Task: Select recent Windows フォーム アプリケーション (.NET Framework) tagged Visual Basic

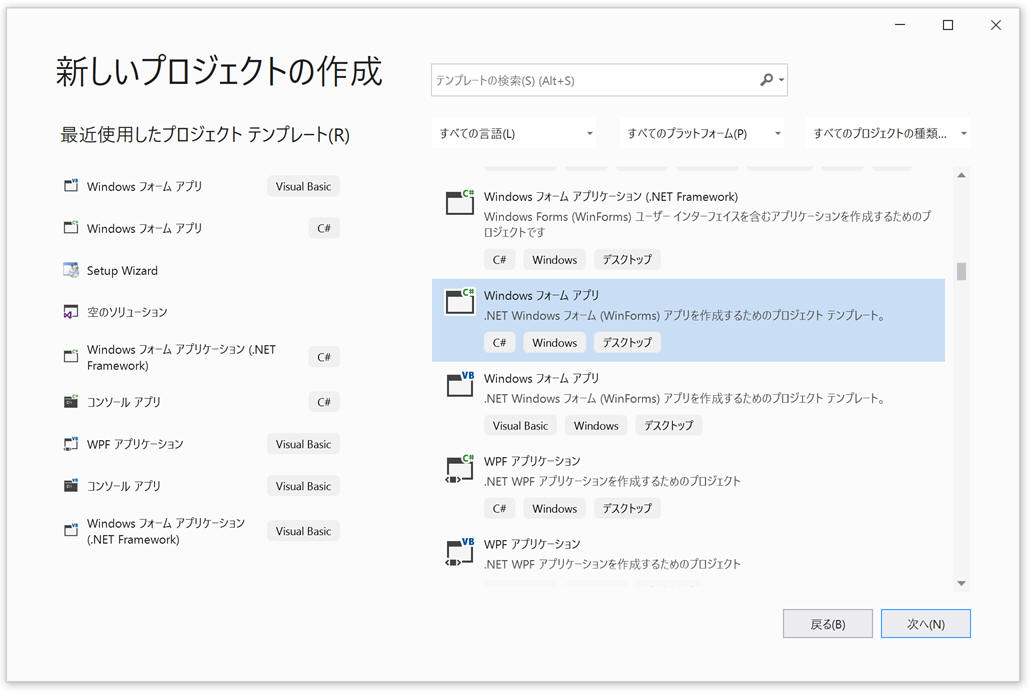Action: click(201, 531)
